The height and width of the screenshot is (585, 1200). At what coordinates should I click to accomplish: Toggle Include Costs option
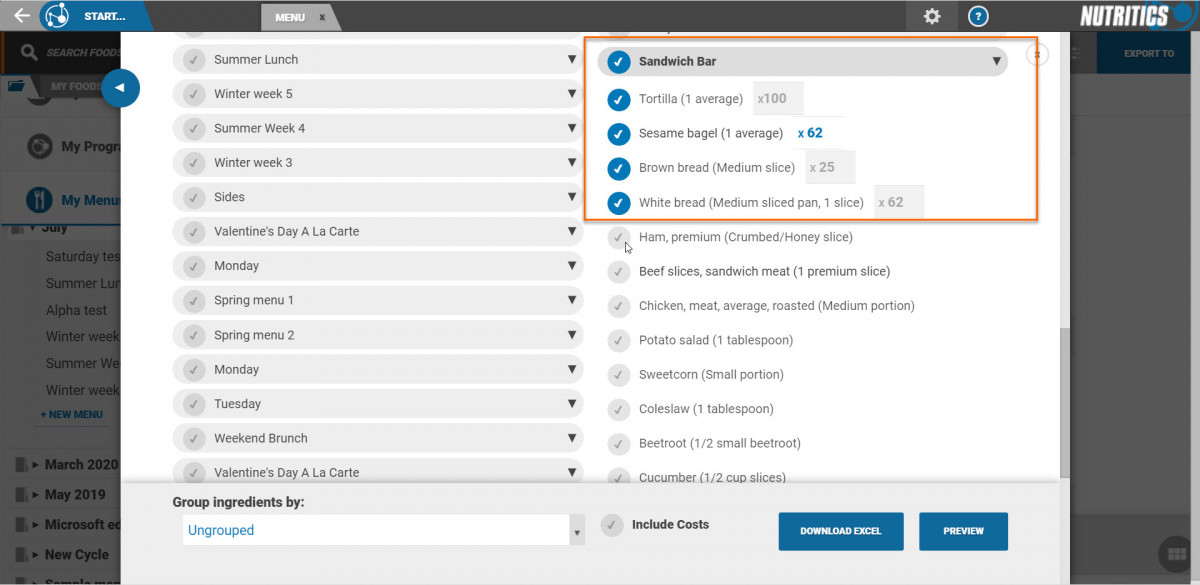tap(612, 524)
